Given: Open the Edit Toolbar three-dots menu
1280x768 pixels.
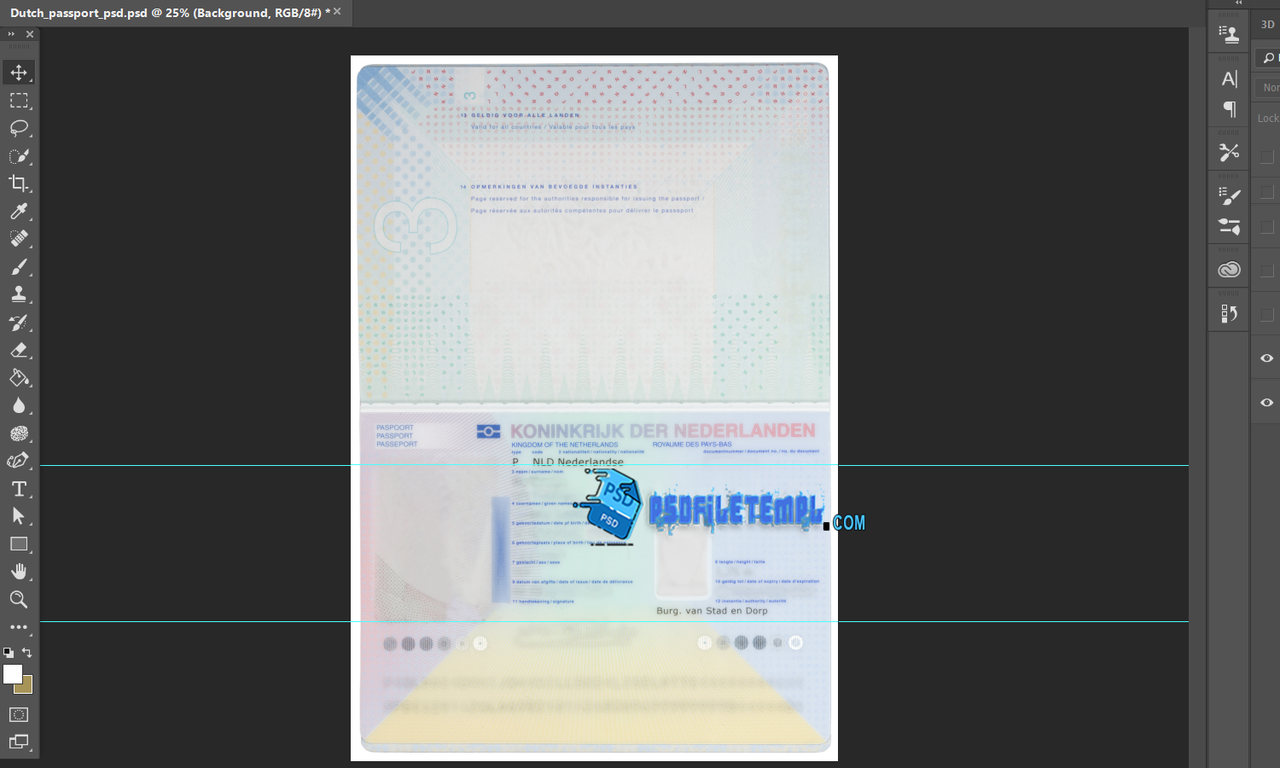Looking at the screenshot, I should pyautogui.click(x=19, y=627).
